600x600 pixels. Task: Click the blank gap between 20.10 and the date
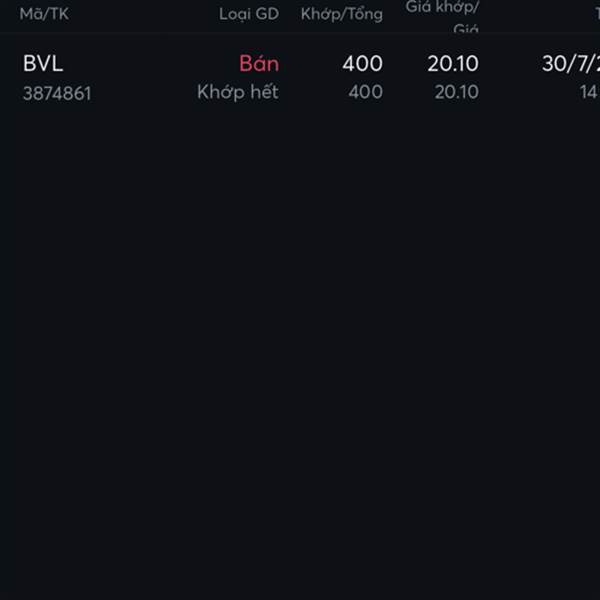tap(510, 64)
